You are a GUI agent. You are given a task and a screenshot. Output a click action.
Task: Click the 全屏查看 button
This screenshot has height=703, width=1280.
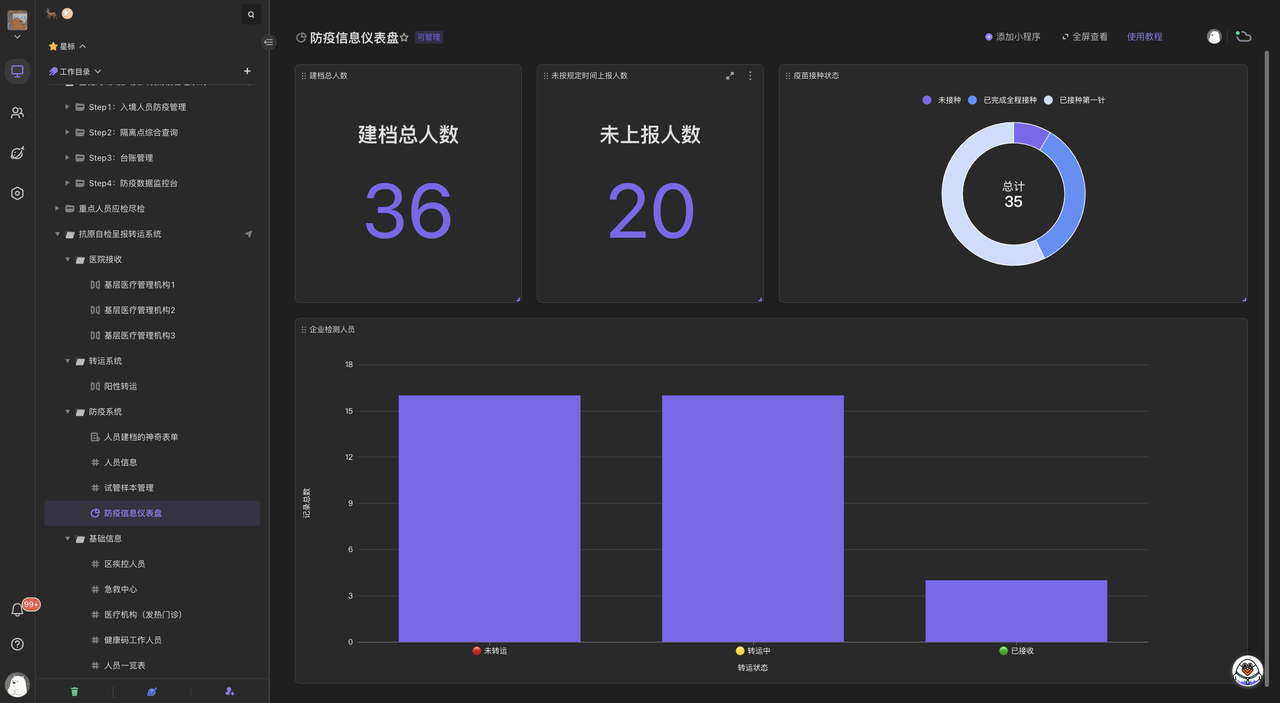pos(1084,37)
